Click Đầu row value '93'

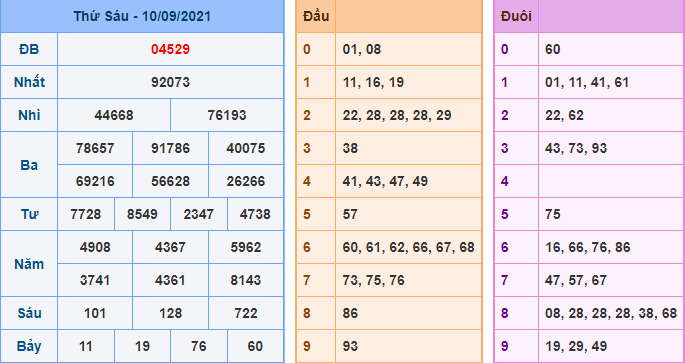pyautogui.click(x=350, y=346)
